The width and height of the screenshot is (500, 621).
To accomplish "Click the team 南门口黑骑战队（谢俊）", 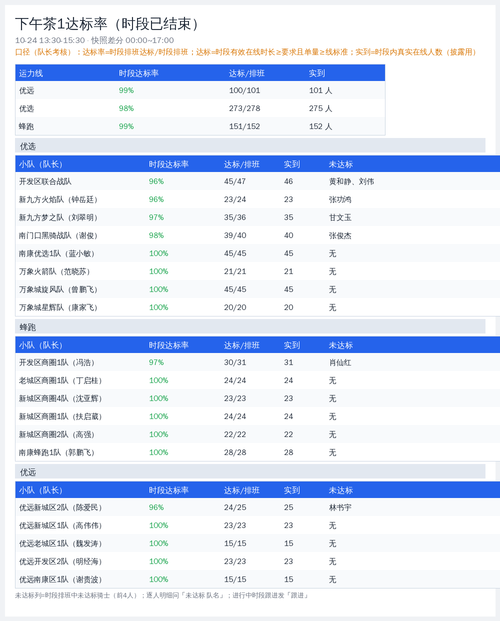I will [x=58, y=236].
